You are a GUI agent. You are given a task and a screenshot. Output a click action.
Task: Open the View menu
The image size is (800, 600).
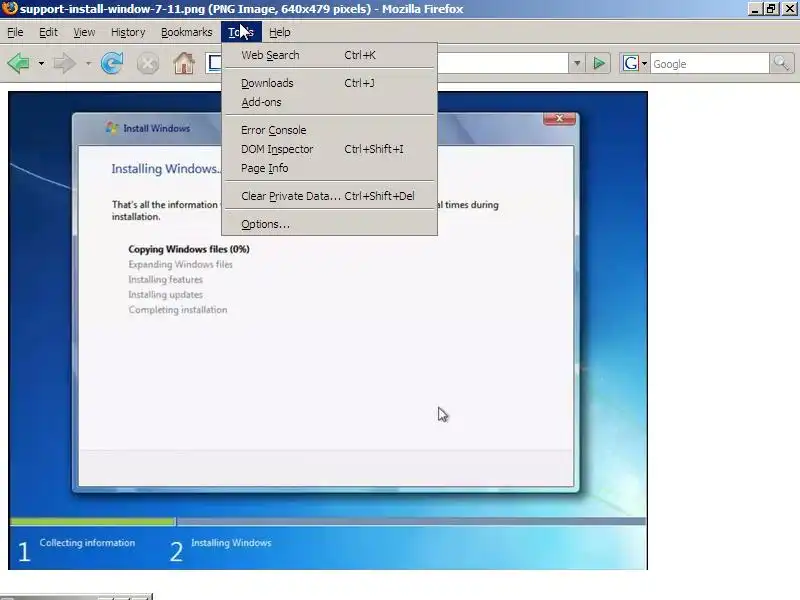(x=84, y=32)
